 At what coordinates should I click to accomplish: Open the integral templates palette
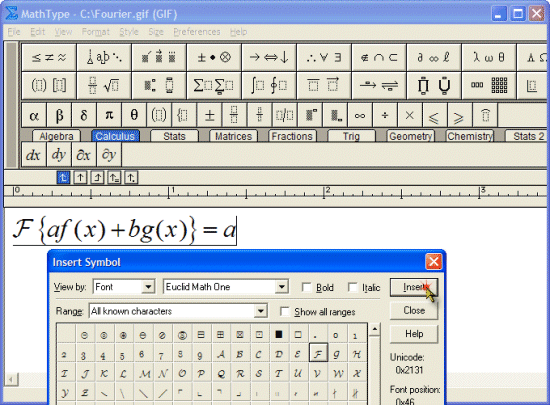tap(269, 86)
